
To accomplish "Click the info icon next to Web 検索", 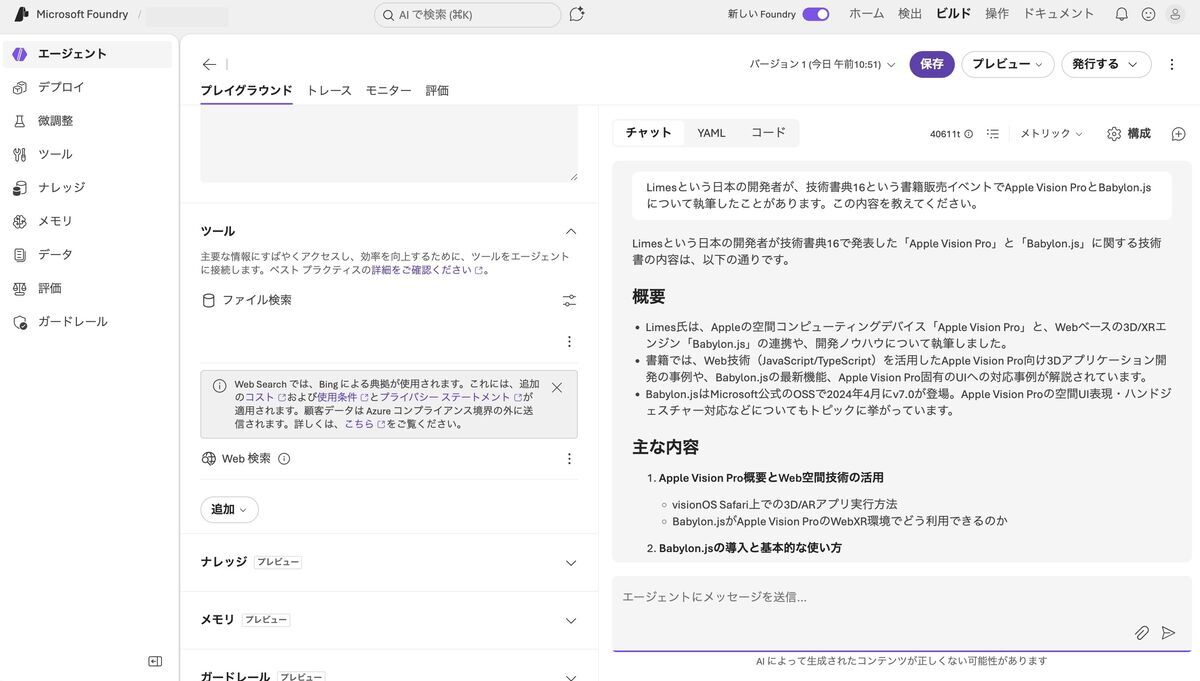I will [x=284, y=459].
